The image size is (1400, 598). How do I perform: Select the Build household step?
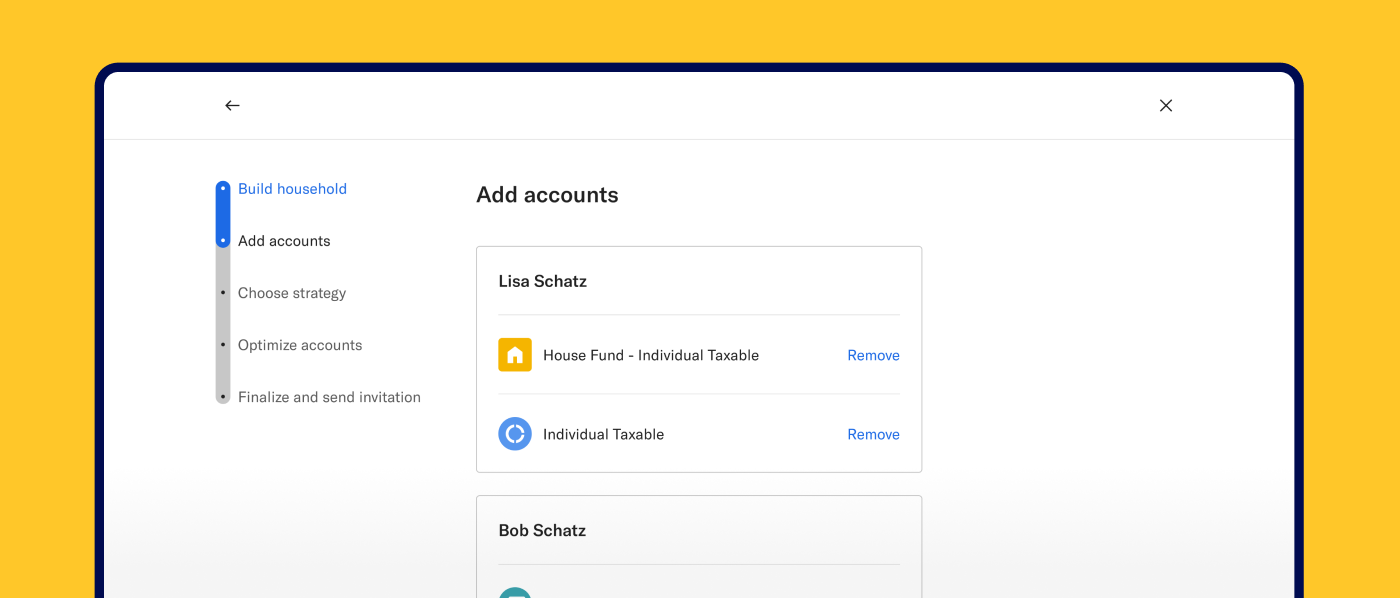tap(292, 188)
